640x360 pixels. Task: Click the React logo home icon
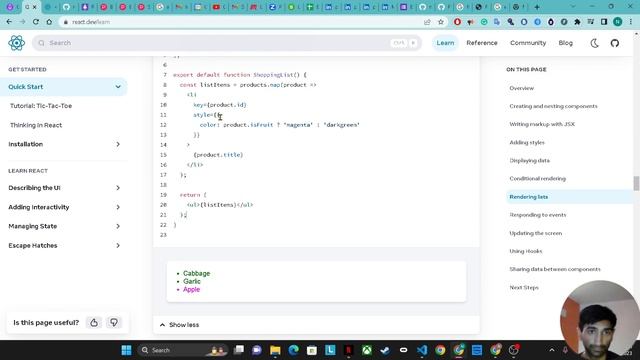point(17,43)
